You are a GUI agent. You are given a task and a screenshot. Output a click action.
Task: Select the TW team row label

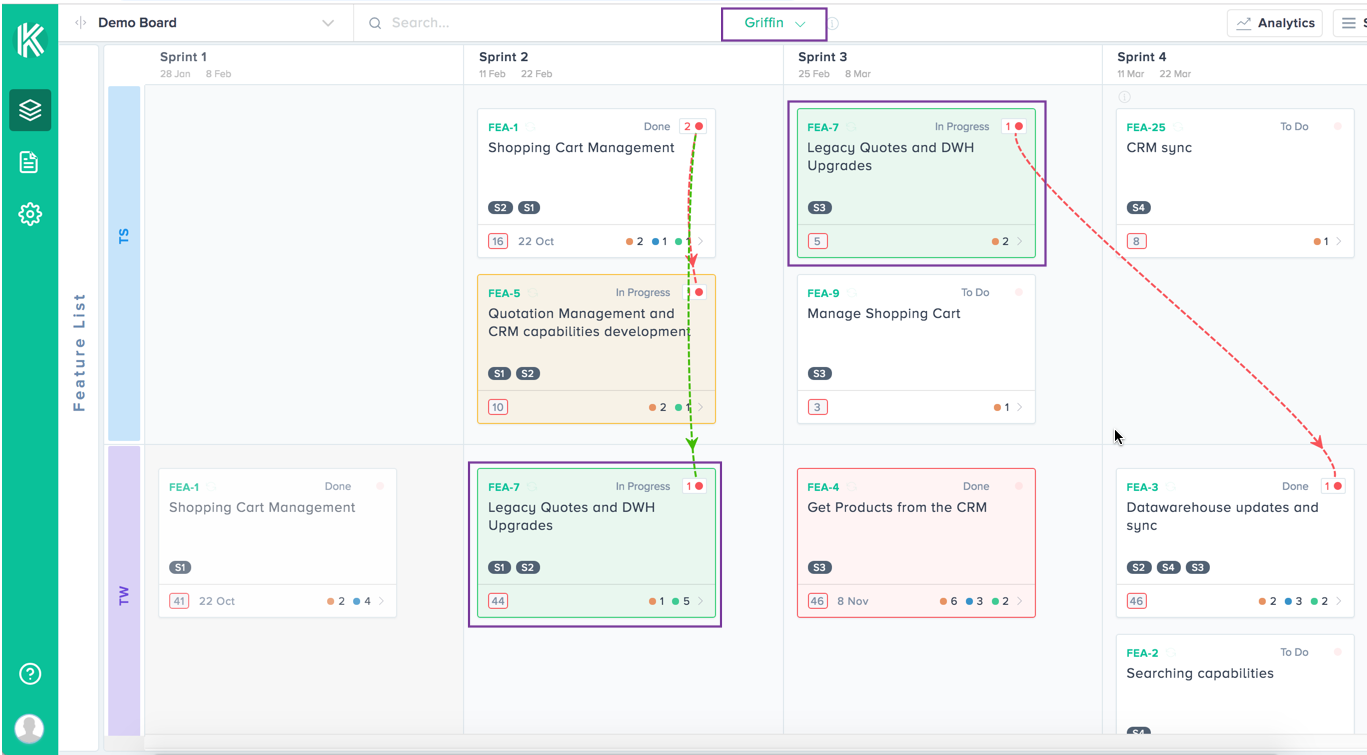124,596
